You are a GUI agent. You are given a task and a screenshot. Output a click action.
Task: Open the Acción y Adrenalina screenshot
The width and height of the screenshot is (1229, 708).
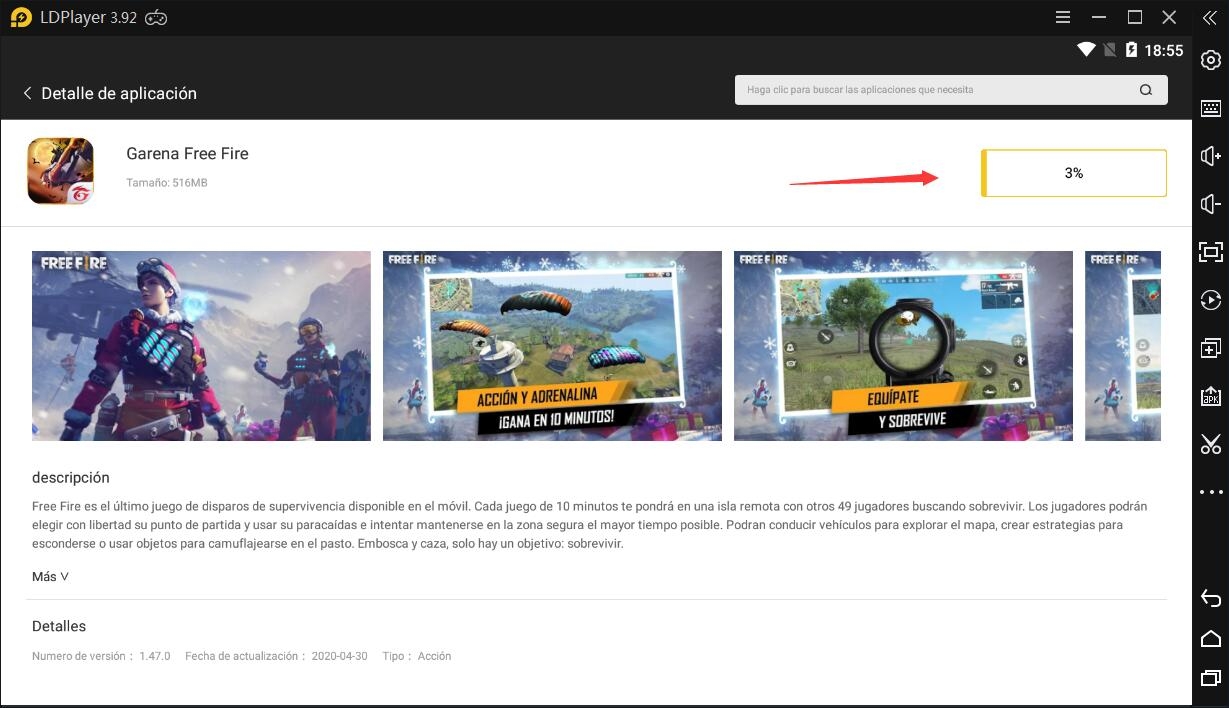point(552,346)
